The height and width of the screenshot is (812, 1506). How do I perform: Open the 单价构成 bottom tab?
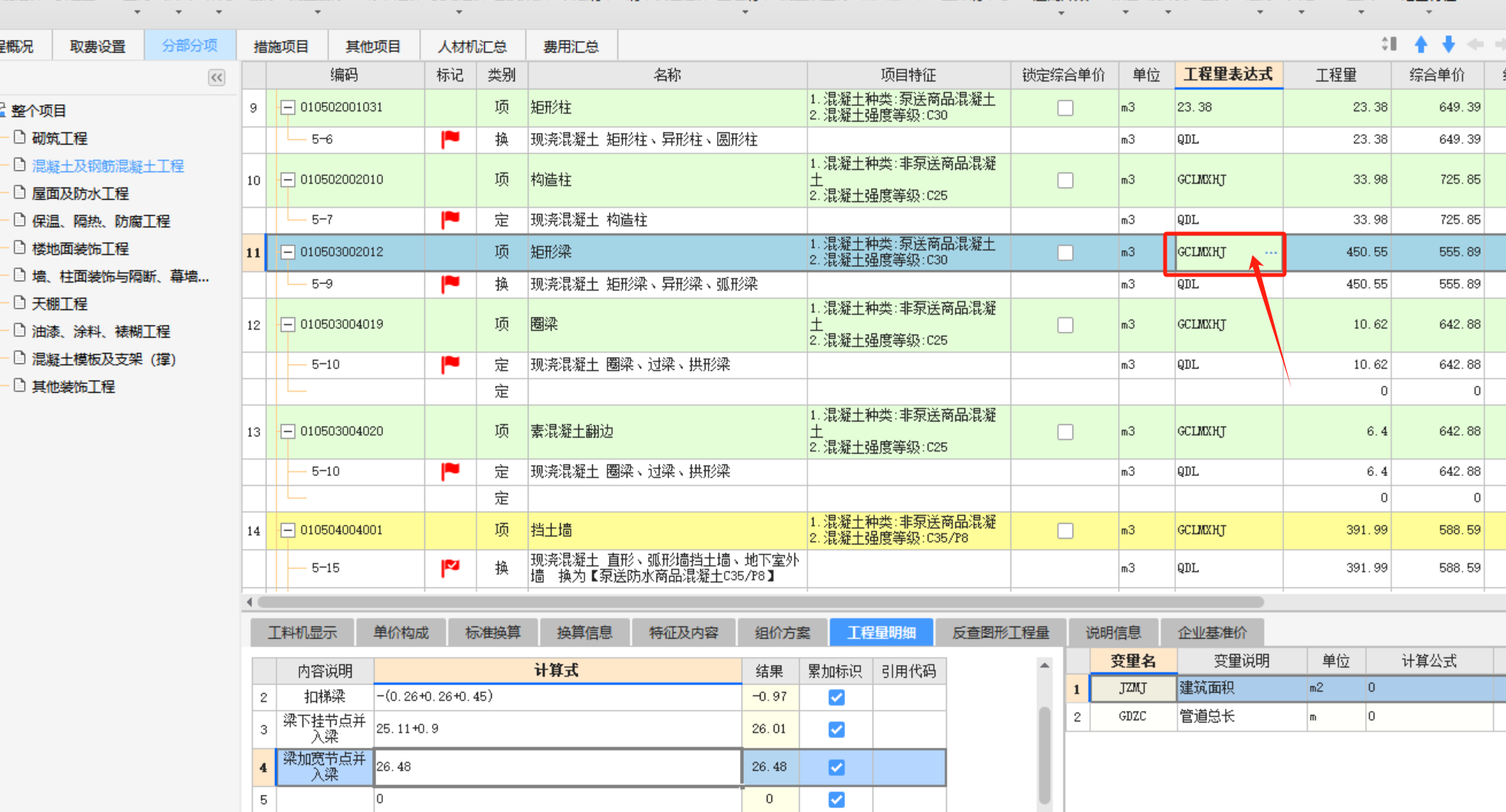401,633
